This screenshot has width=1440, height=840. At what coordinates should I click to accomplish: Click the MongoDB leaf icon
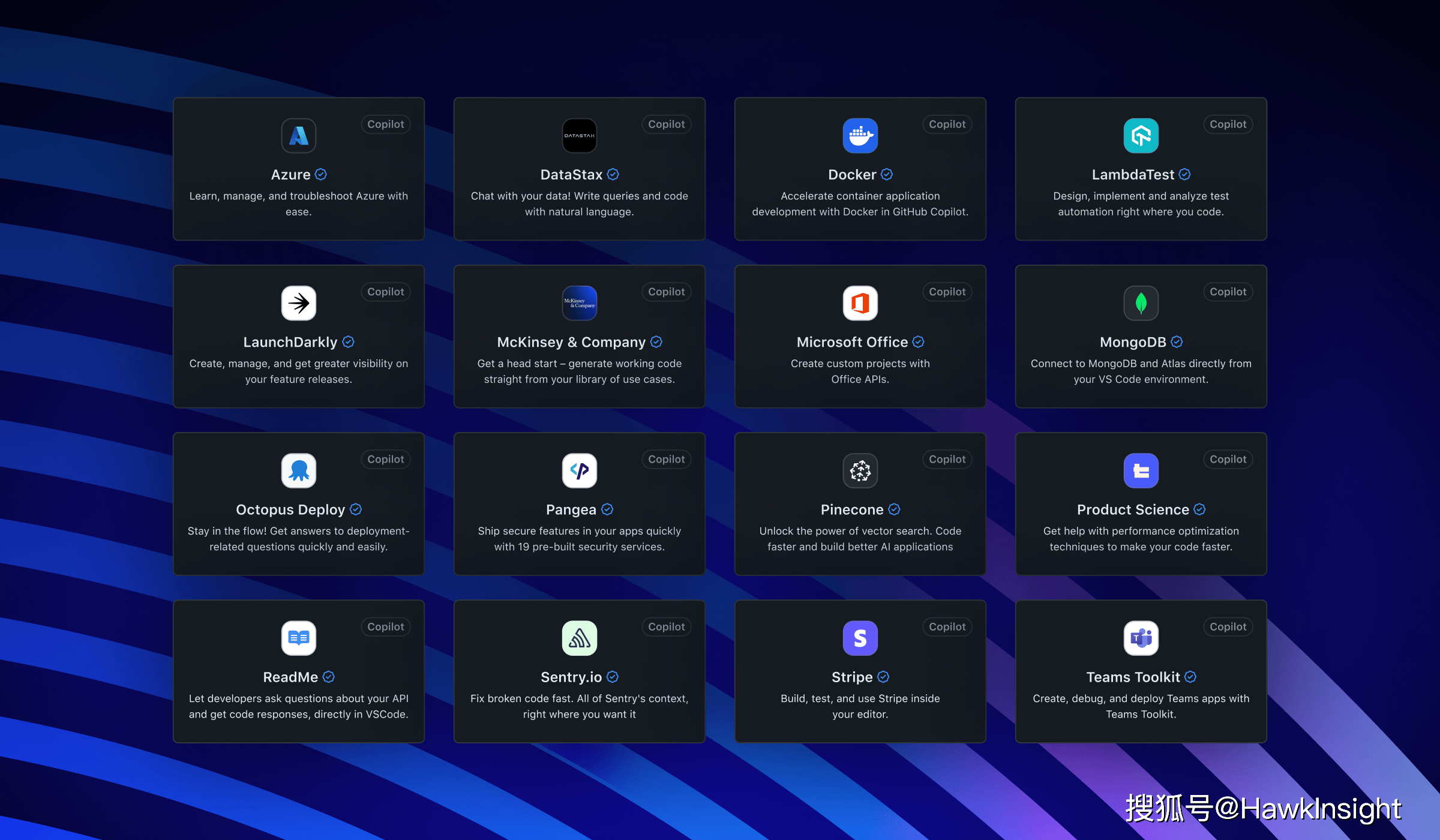(x=1141, y=303)
